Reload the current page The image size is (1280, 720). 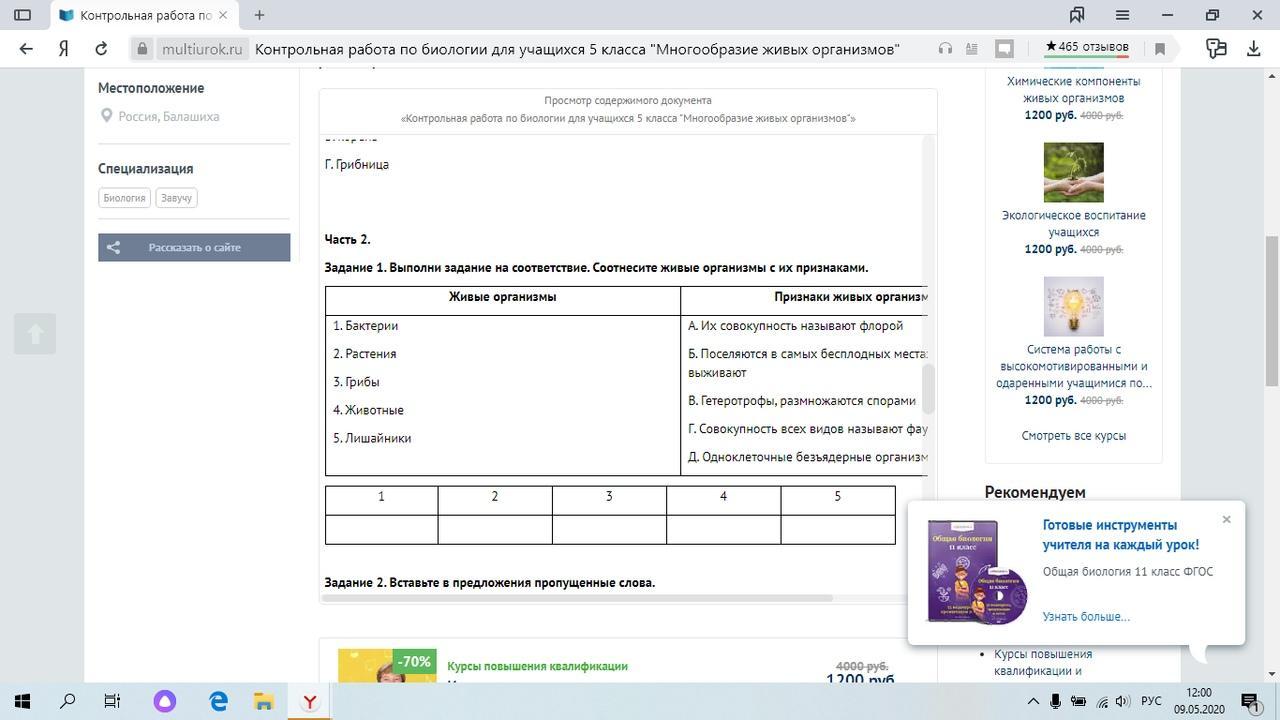[x=101, y=49]
